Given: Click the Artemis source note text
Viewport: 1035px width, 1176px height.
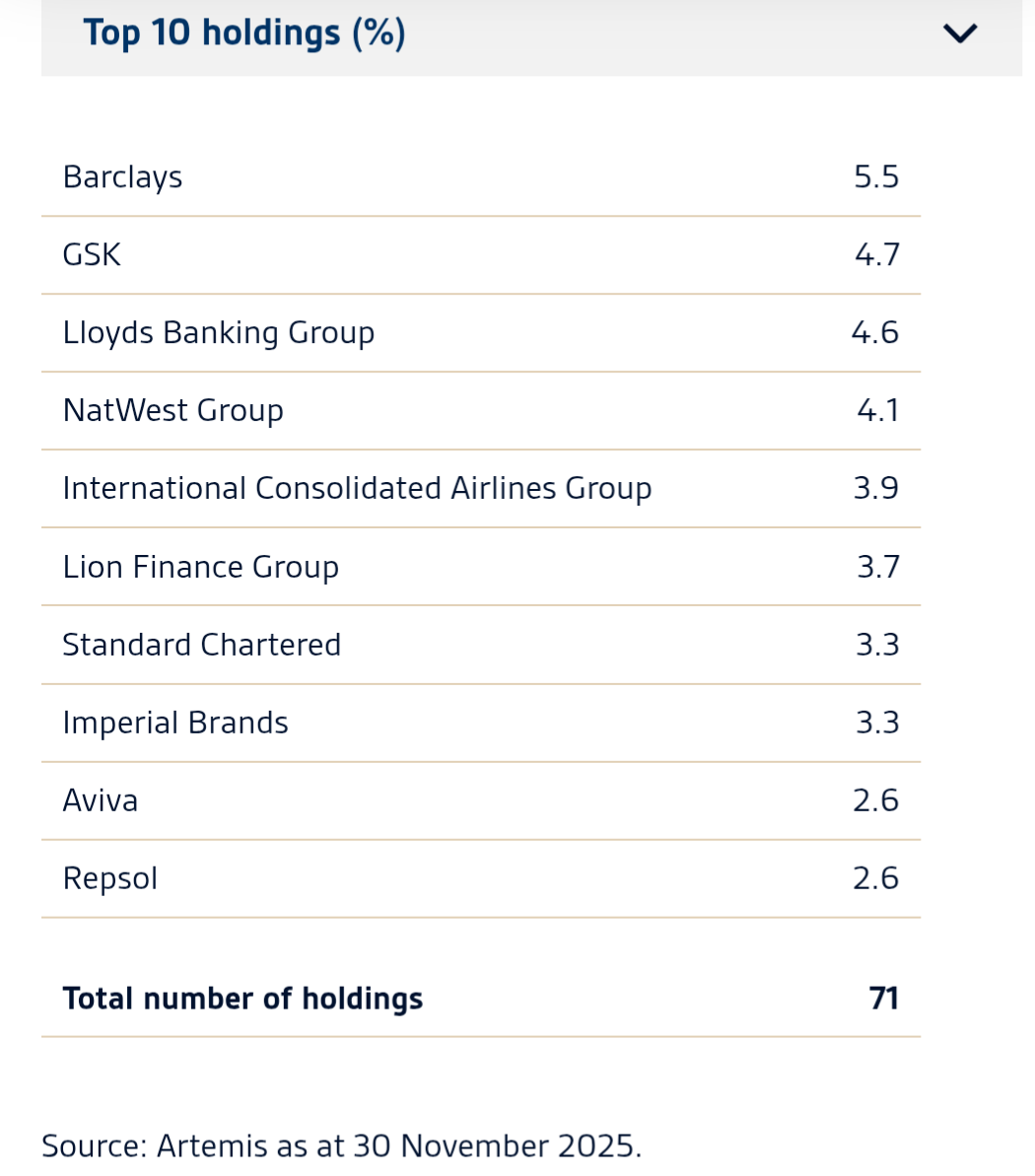Looking at the screenshot, I should pos(342,1146).
